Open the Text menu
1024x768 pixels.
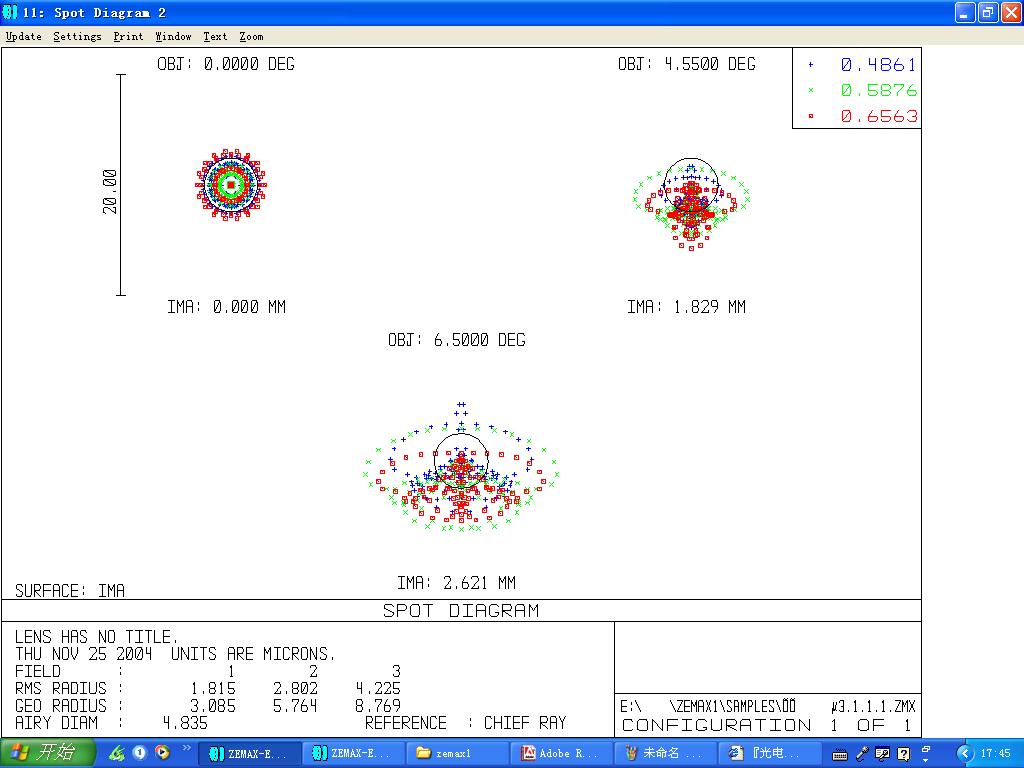215,37
